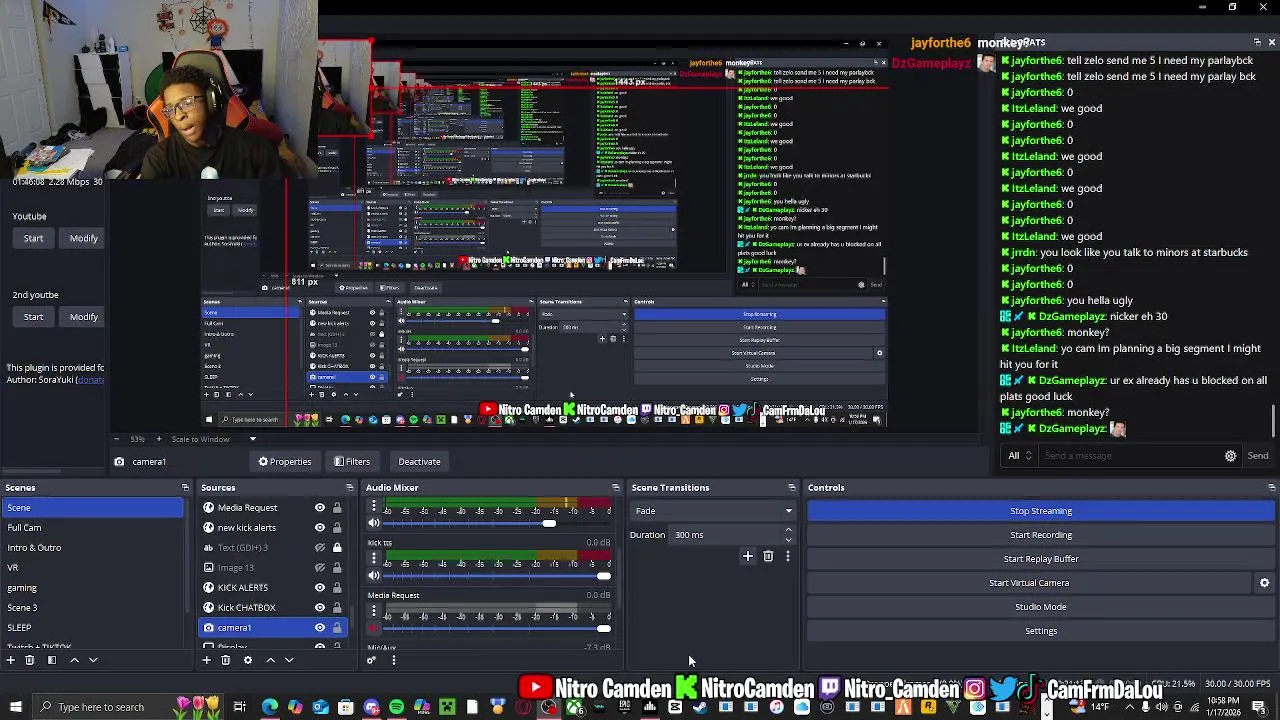This screenshot has width=1280, height=720.
Task: Move scene down in Scenes toolbar
Action: coord(93,660)
